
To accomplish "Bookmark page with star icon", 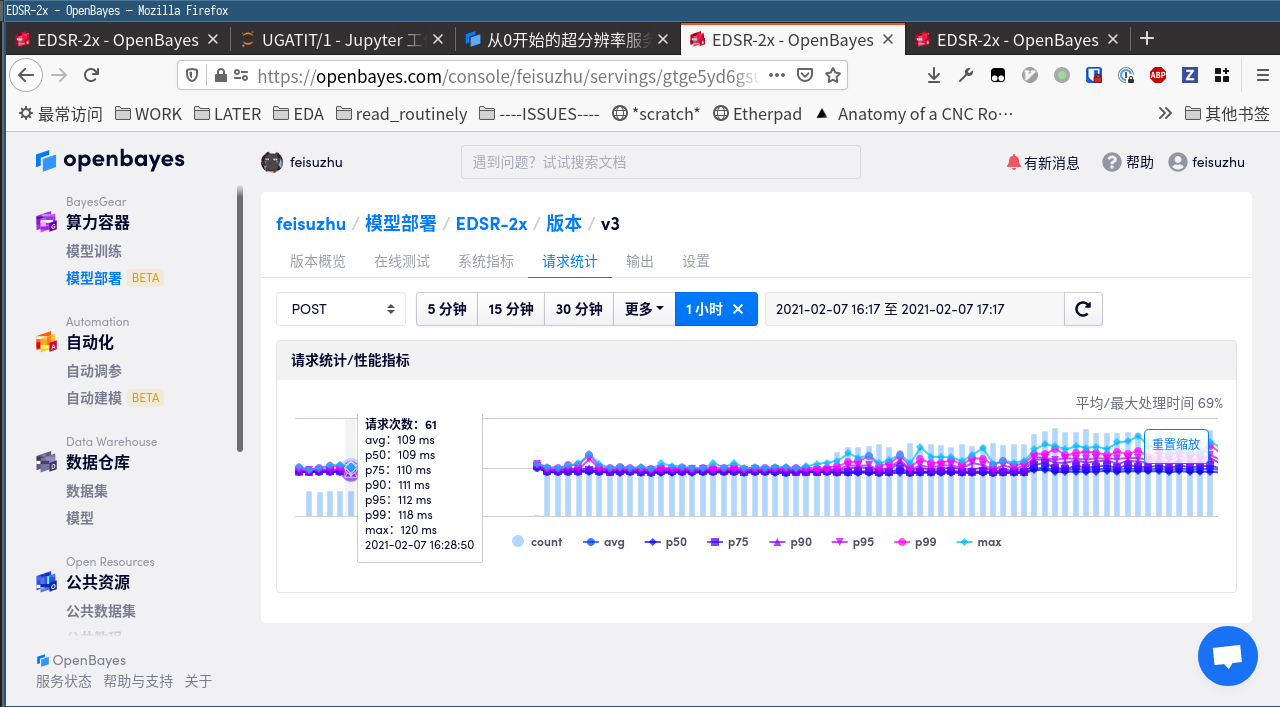I will point(833,75).
